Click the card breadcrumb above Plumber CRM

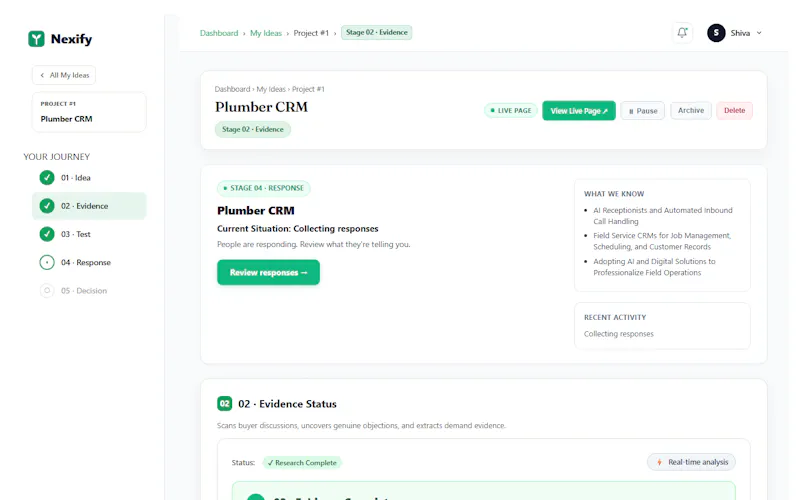(269, 89)
